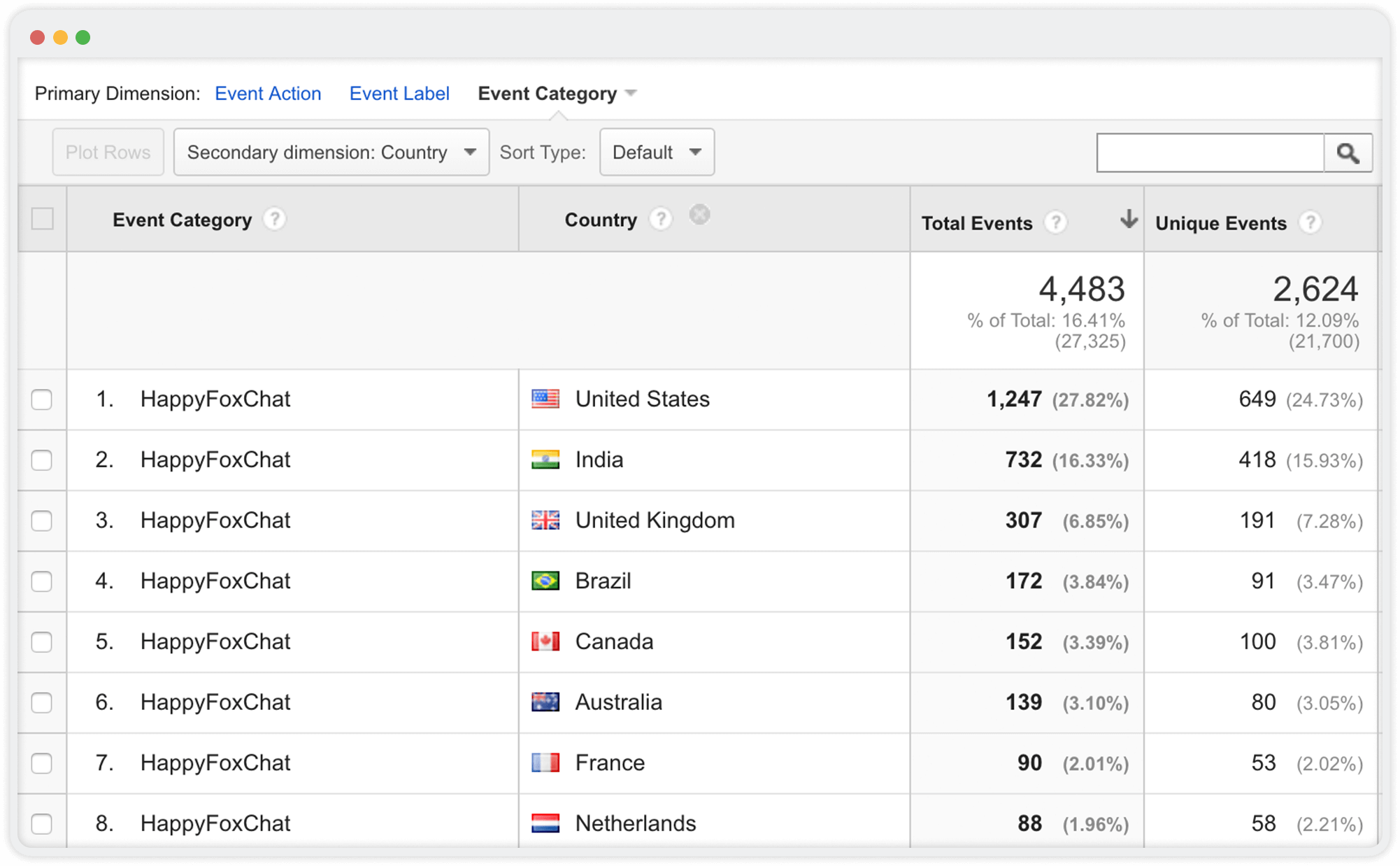Check the Australia row checkbox

click(42, 702)
